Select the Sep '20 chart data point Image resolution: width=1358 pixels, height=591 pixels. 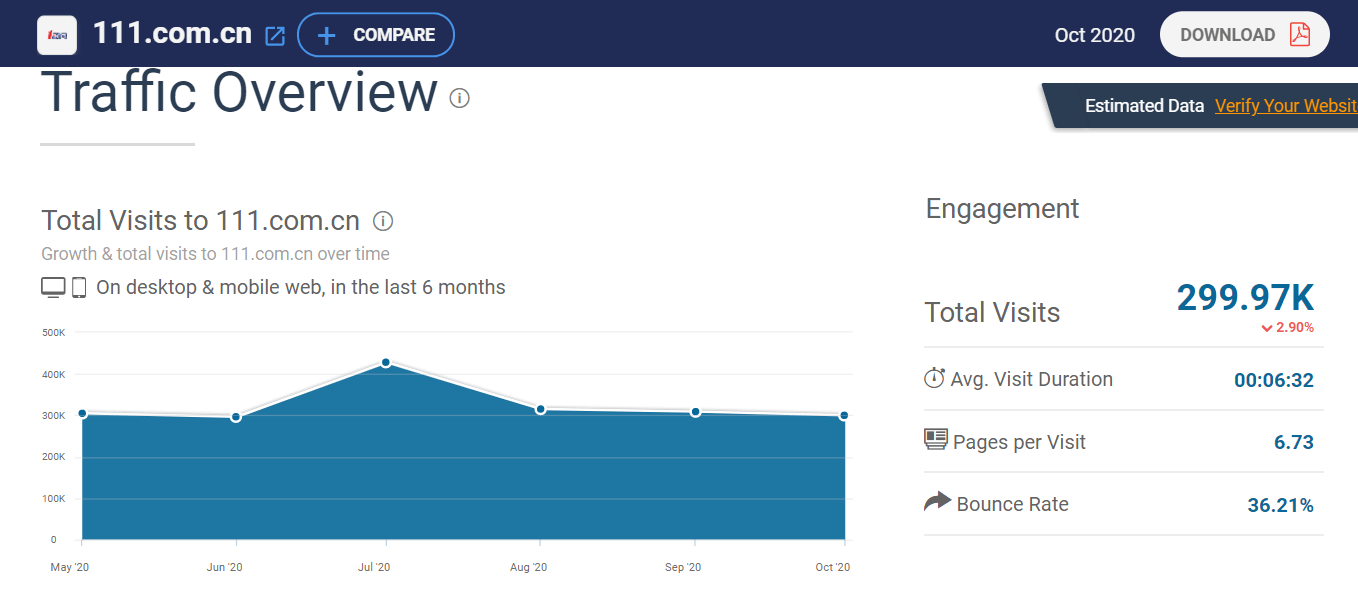coord(695,412)
